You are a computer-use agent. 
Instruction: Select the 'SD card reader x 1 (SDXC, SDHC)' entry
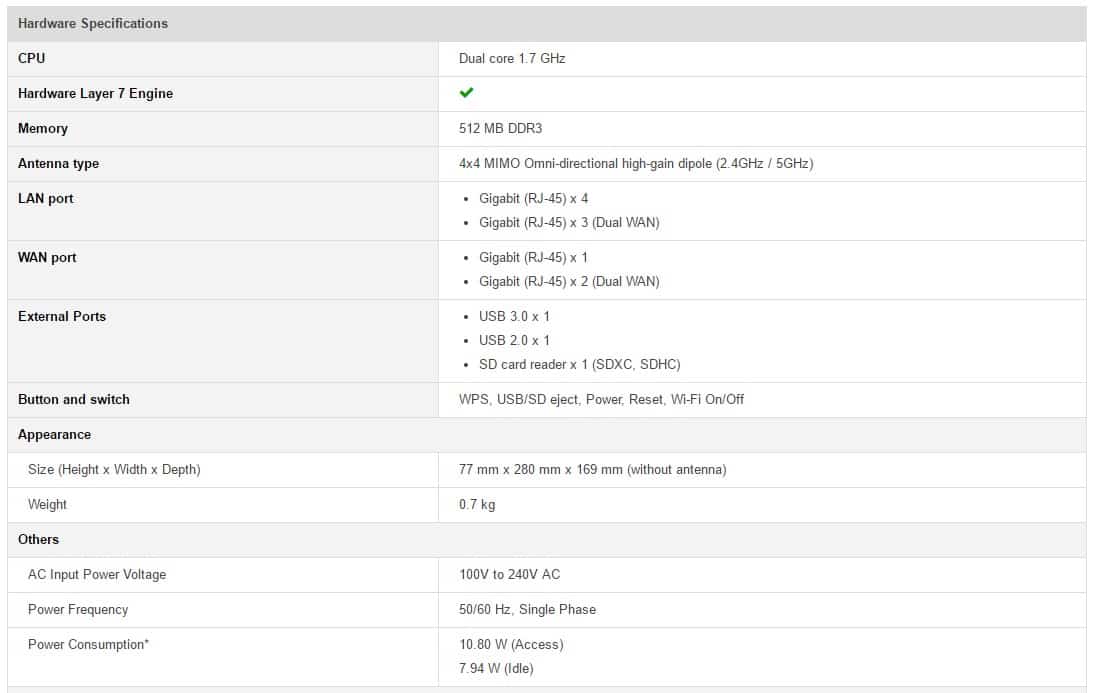coord(580,364)
